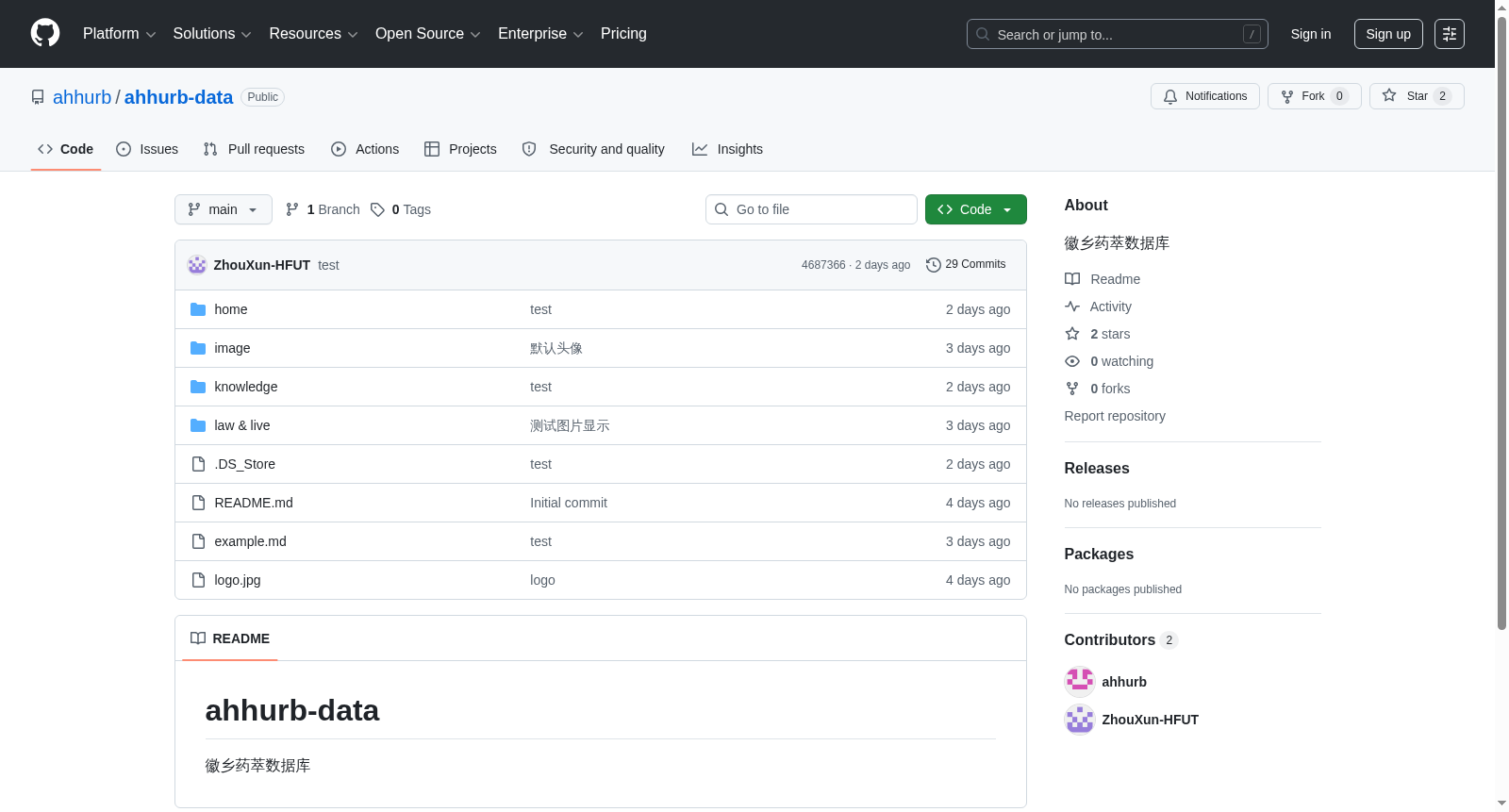The image size is (1509, 812).
Task: Click the knowledge folder icon
Action: (198, 387)
